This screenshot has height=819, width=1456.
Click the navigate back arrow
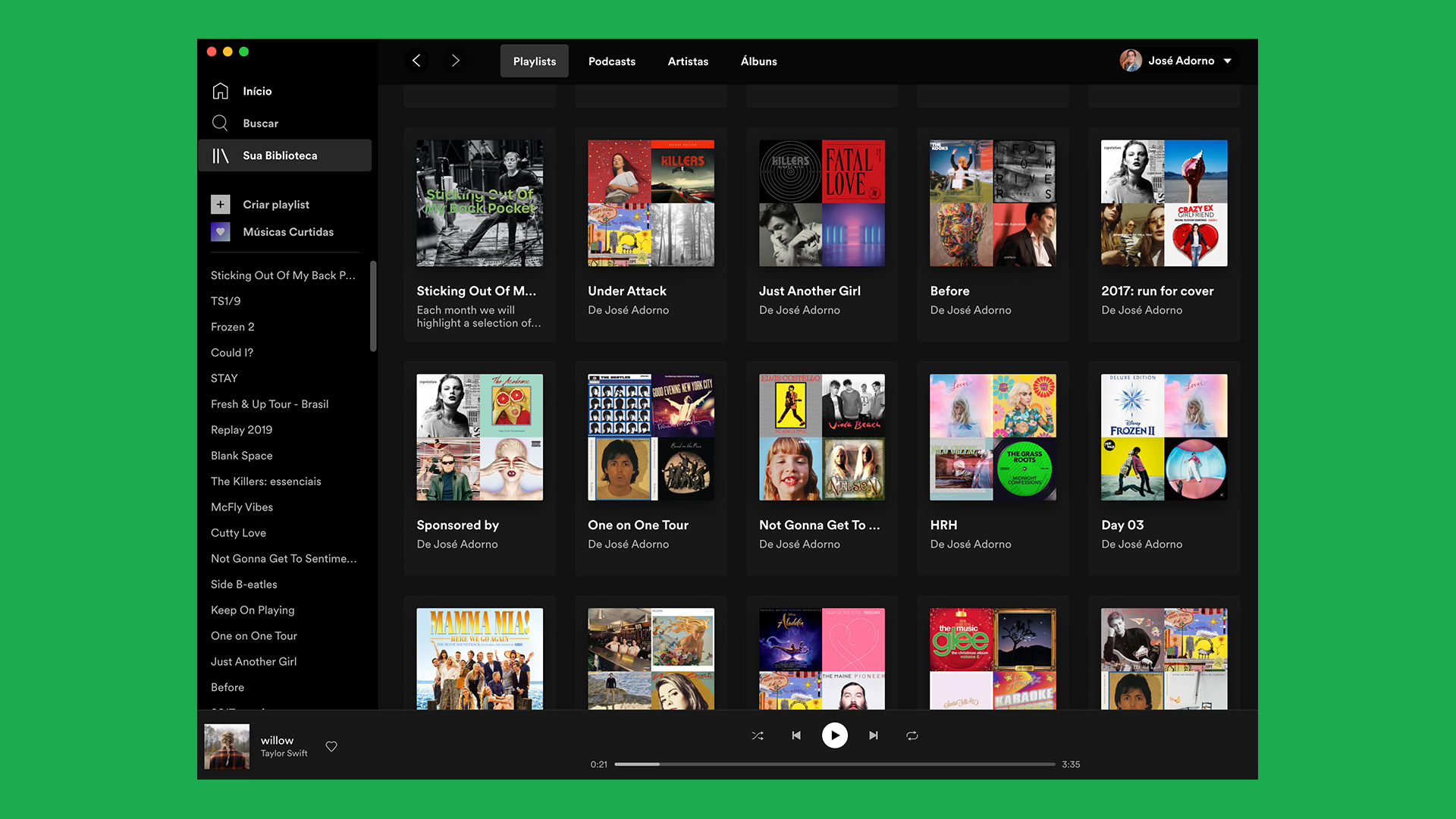pos(416,61)
